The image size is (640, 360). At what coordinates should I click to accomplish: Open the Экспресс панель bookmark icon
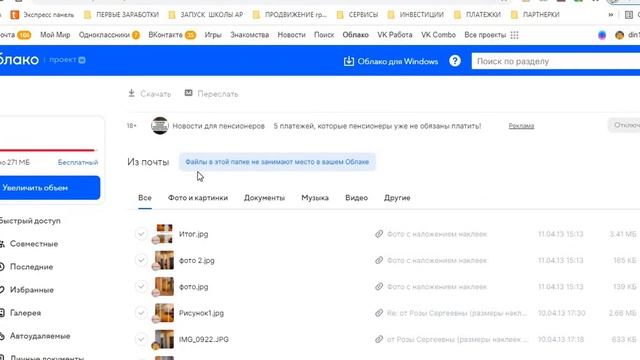(x=15, y=15)
